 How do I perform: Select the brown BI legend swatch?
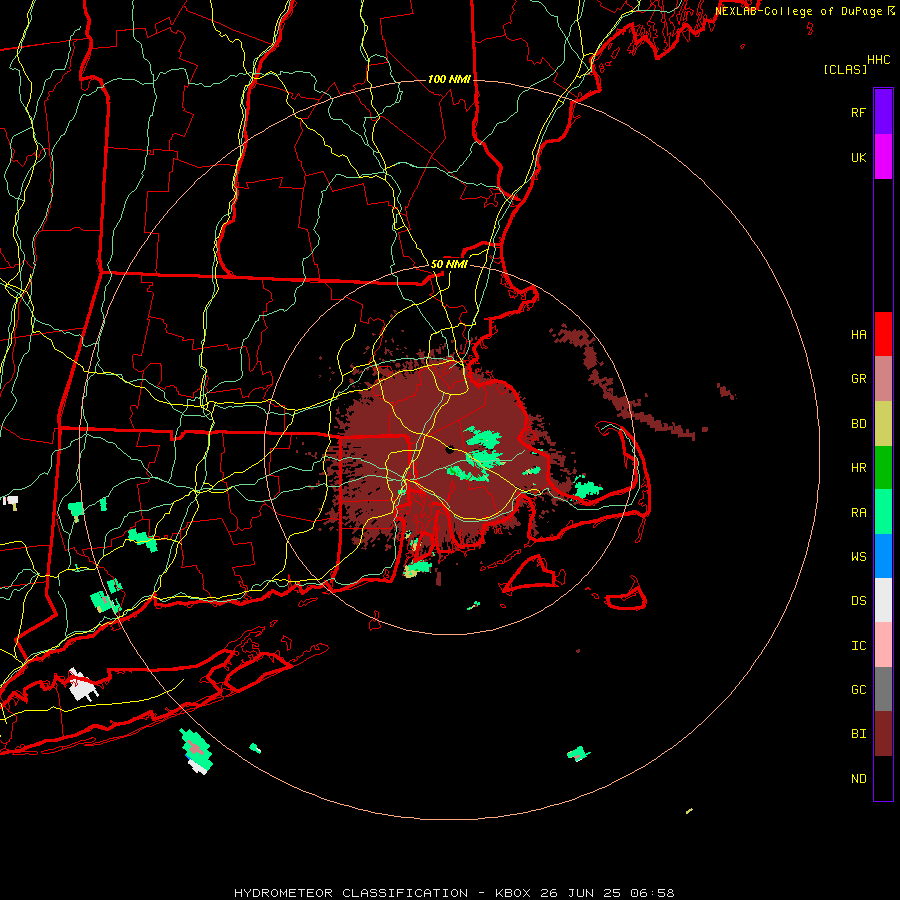tap(883, 734)
